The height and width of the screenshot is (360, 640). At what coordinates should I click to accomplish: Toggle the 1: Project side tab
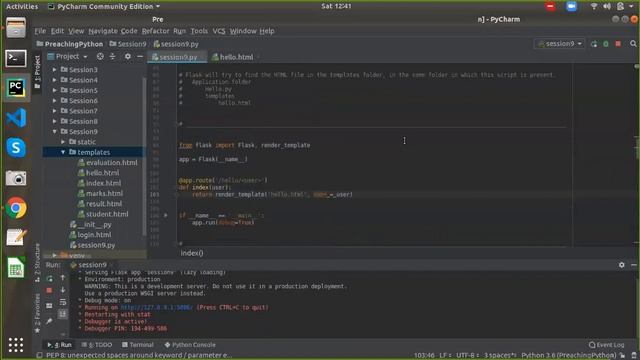37,72
